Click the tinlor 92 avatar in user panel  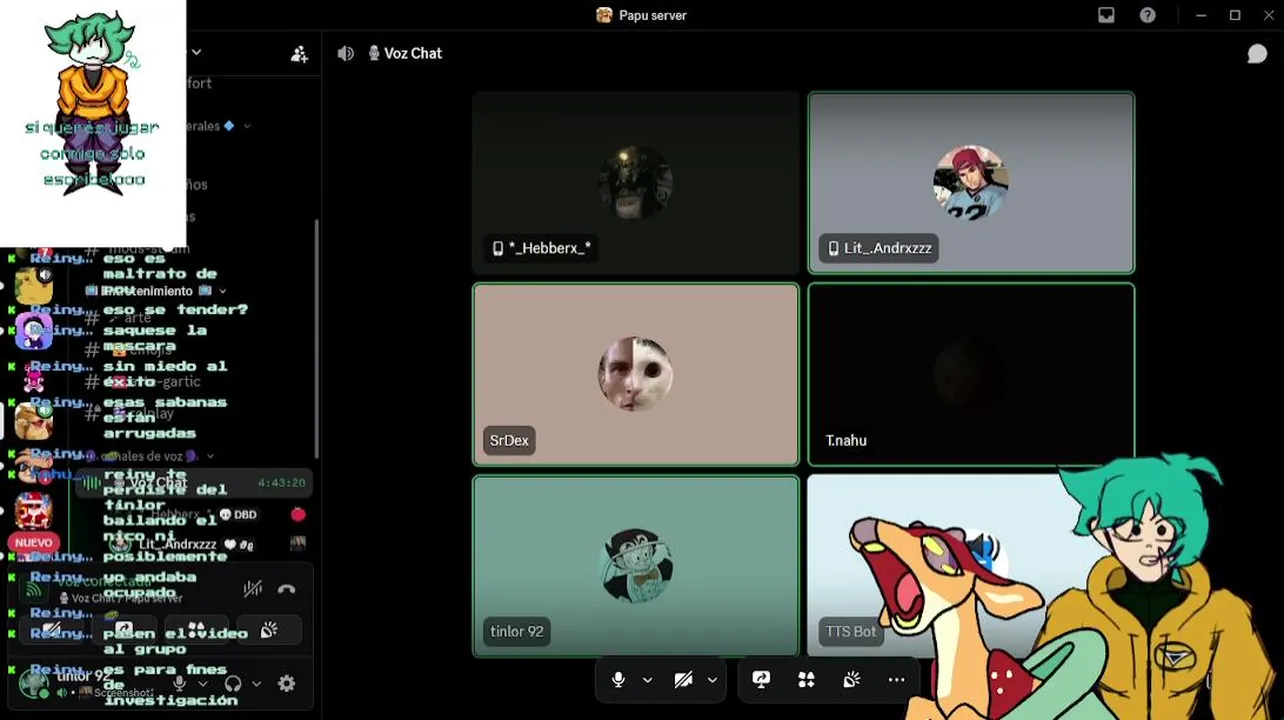[x=34, y=684]
